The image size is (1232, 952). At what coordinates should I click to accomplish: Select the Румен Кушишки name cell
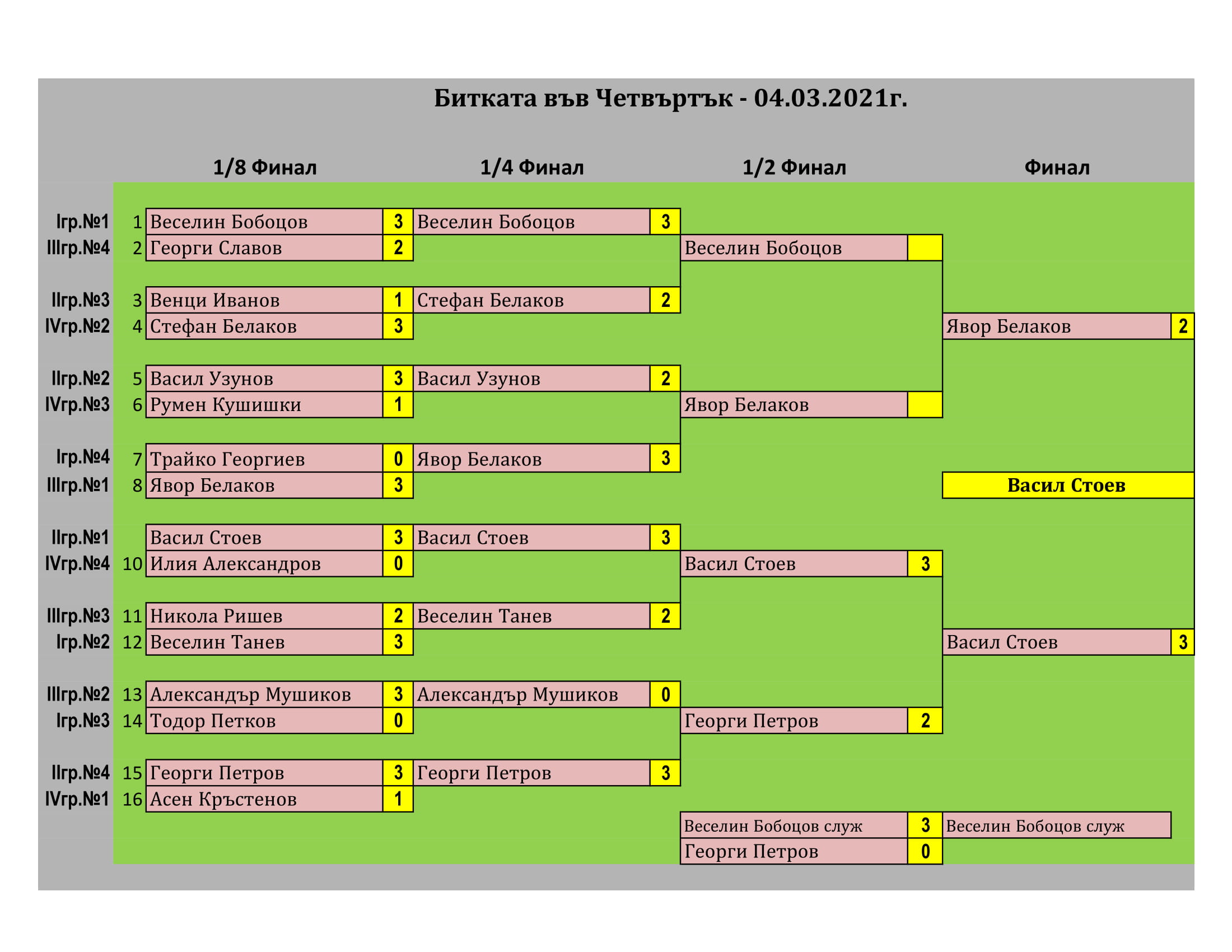click(x=264, y=405)
